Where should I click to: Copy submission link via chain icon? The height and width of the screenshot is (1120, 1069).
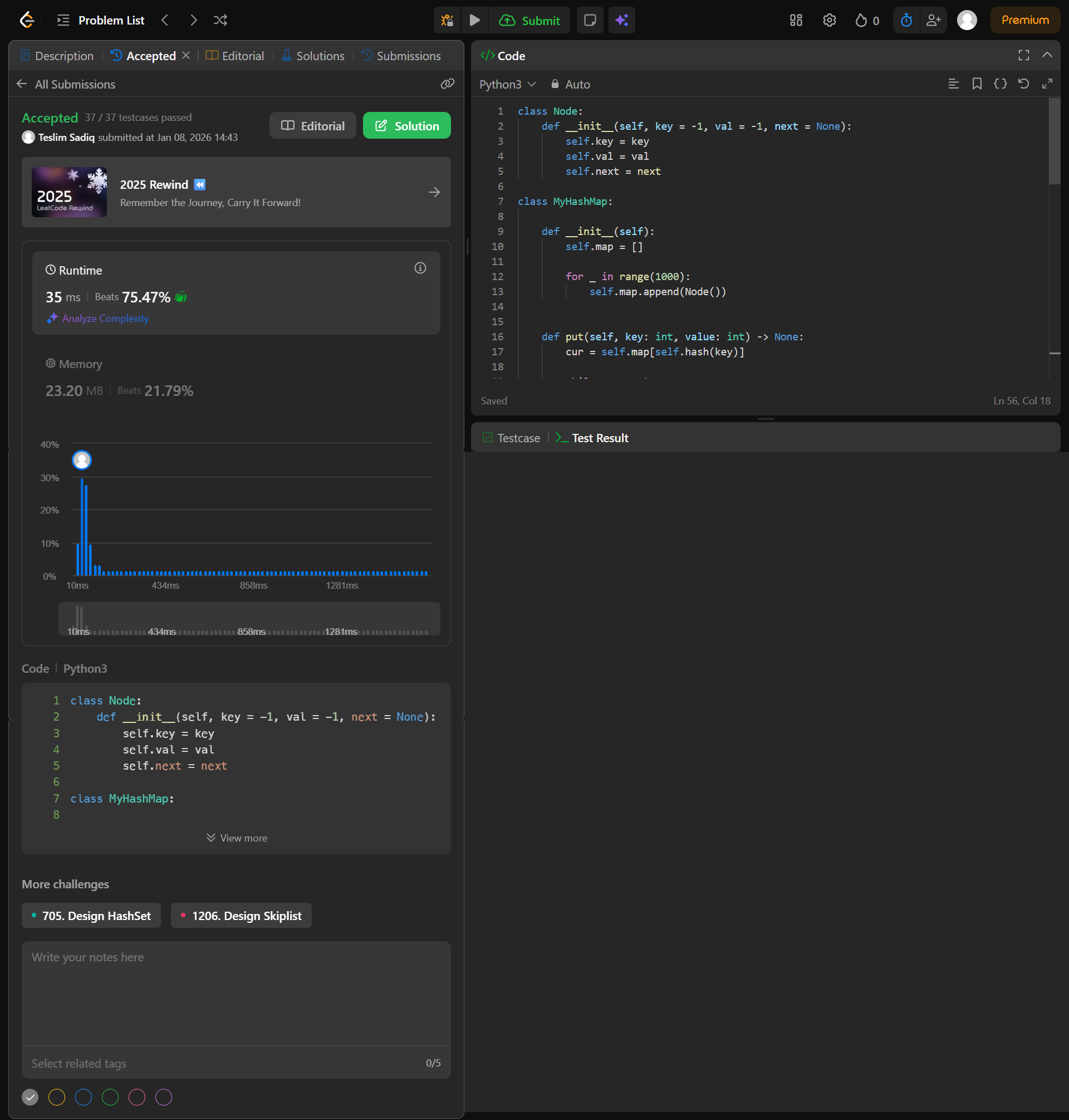point(447,84)
